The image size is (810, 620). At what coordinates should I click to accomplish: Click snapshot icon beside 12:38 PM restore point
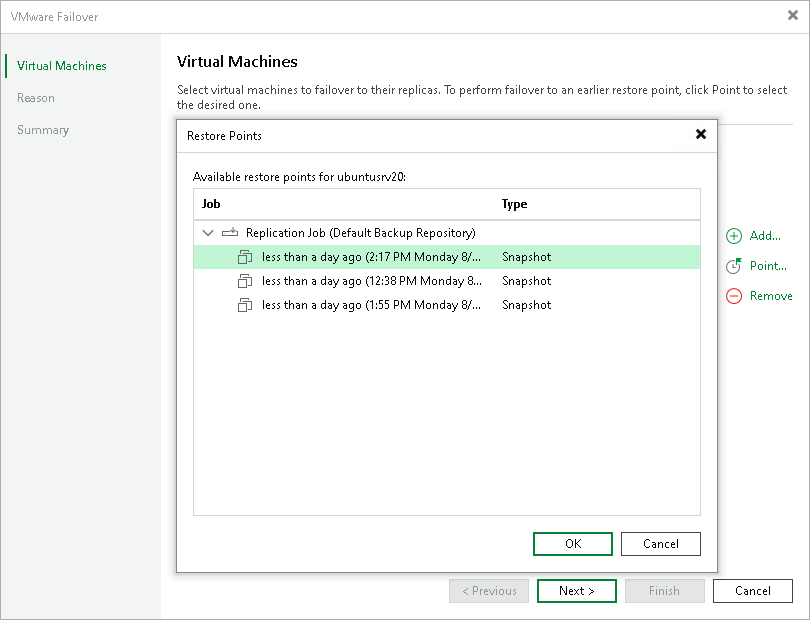point(245,281)
